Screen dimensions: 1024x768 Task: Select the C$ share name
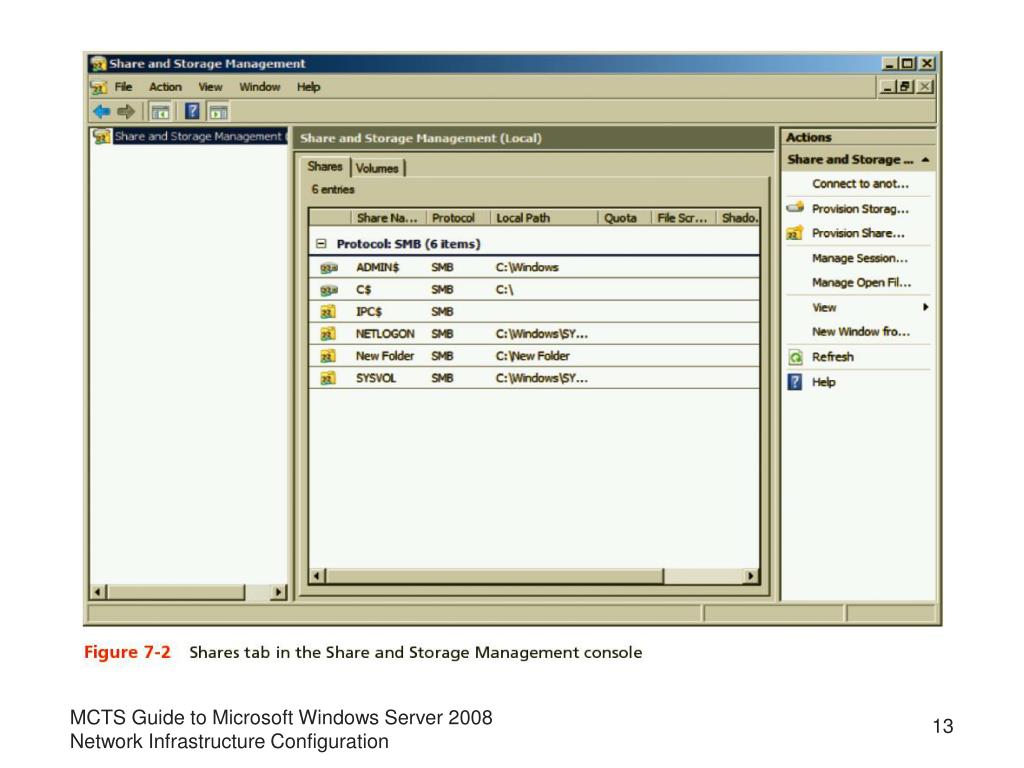364,290
